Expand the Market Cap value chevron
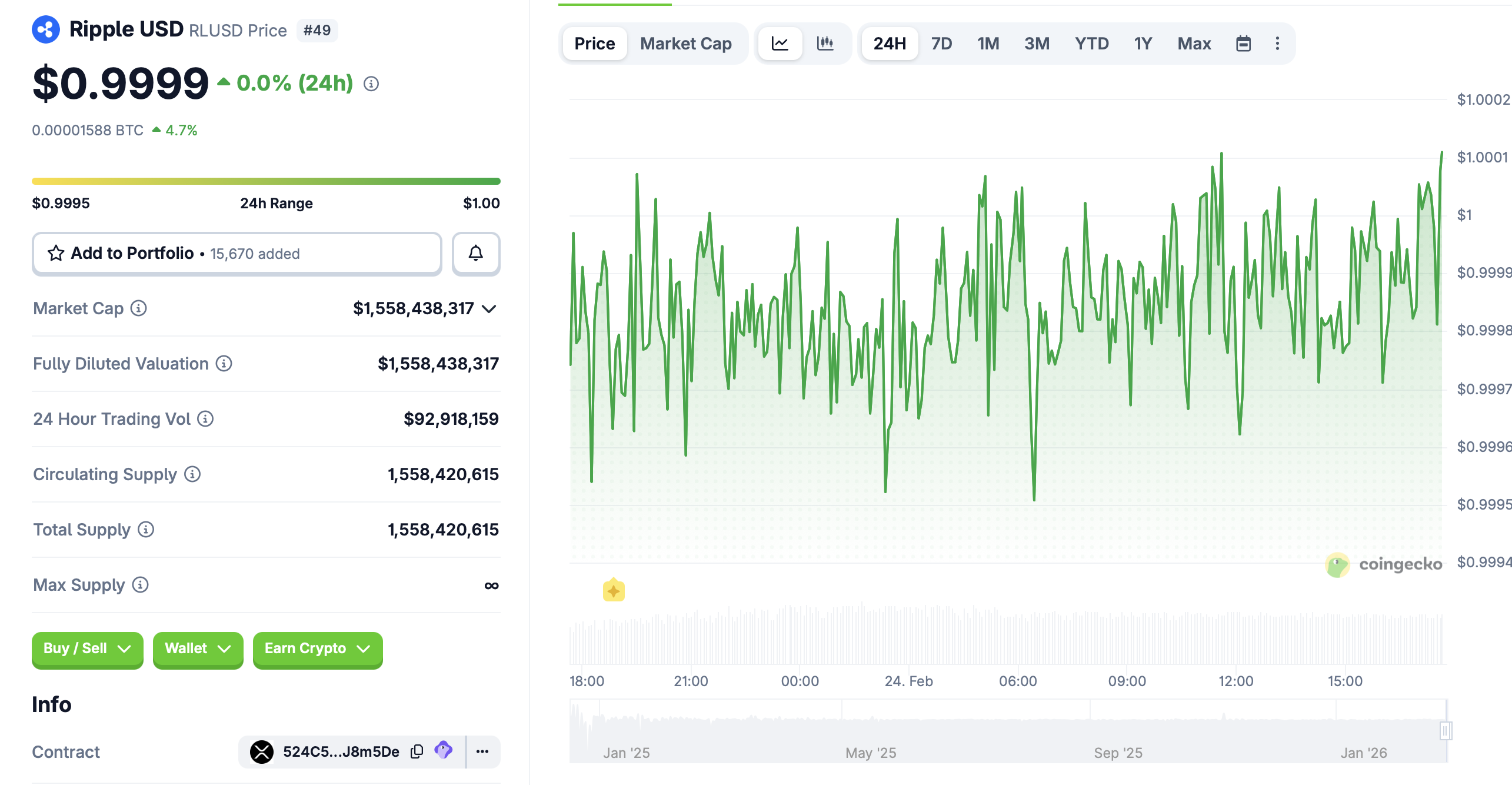This screenshot has height=785, width=1512. (489, 309)
